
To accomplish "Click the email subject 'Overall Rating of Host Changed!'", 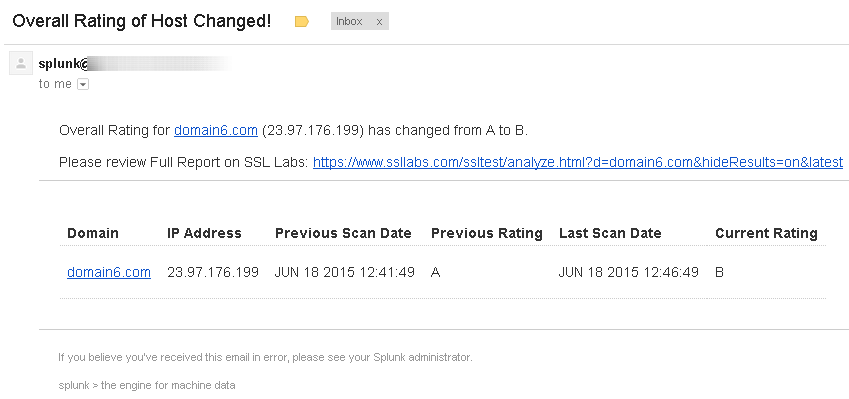I will pyautogui.click(x=142, y=21).
